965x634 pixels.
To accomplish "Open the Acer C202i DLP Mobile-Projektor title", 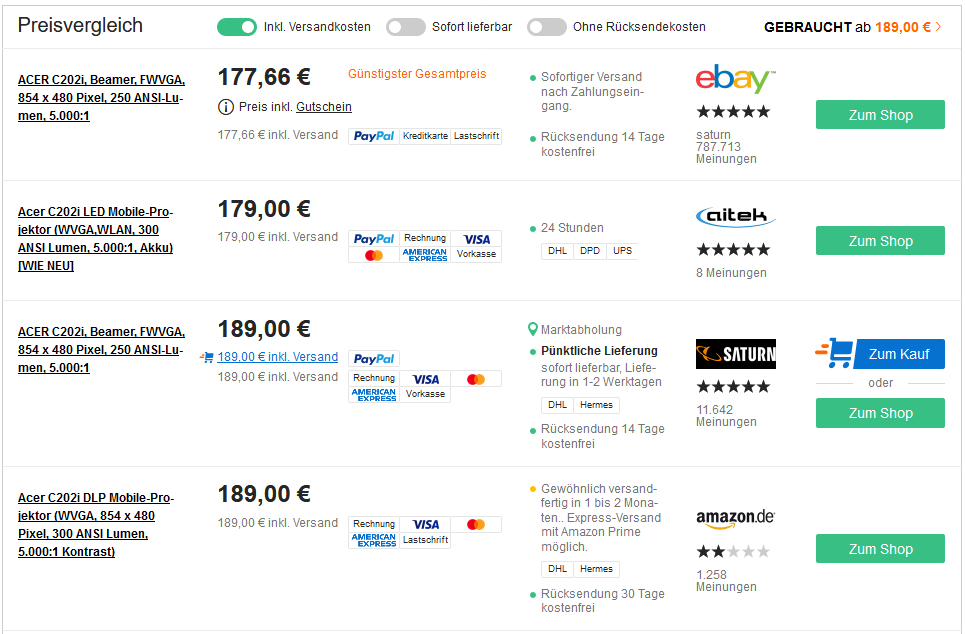I will [x=95, y=524].
